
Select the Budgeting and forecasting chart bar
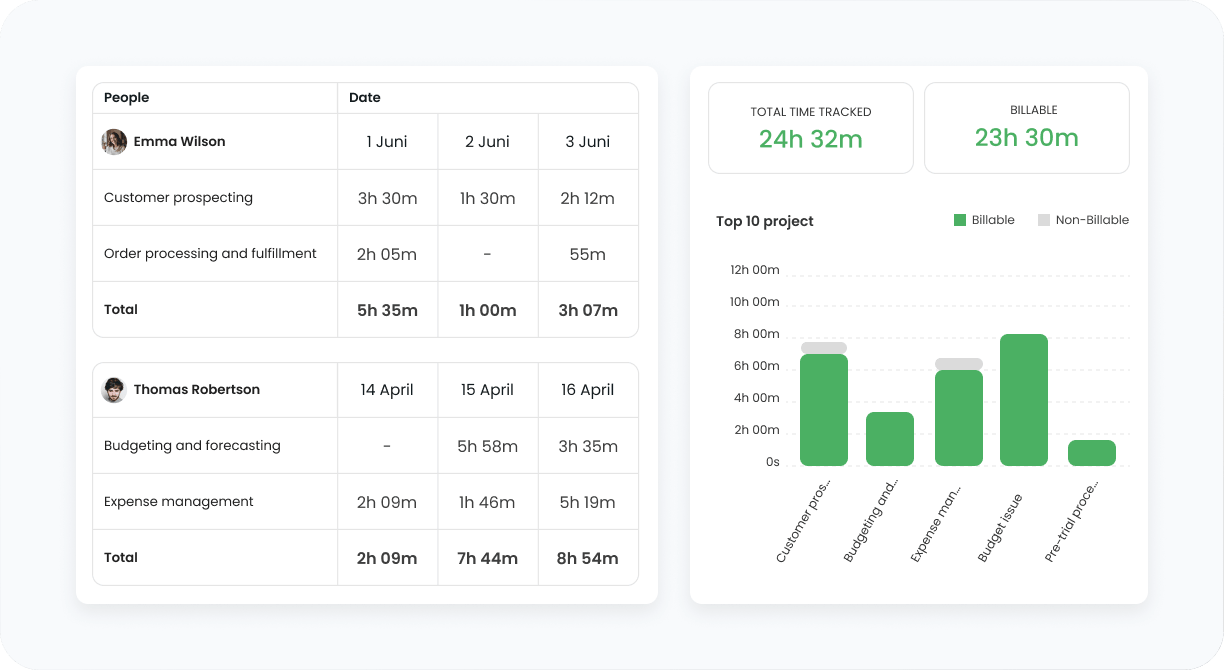890,439
